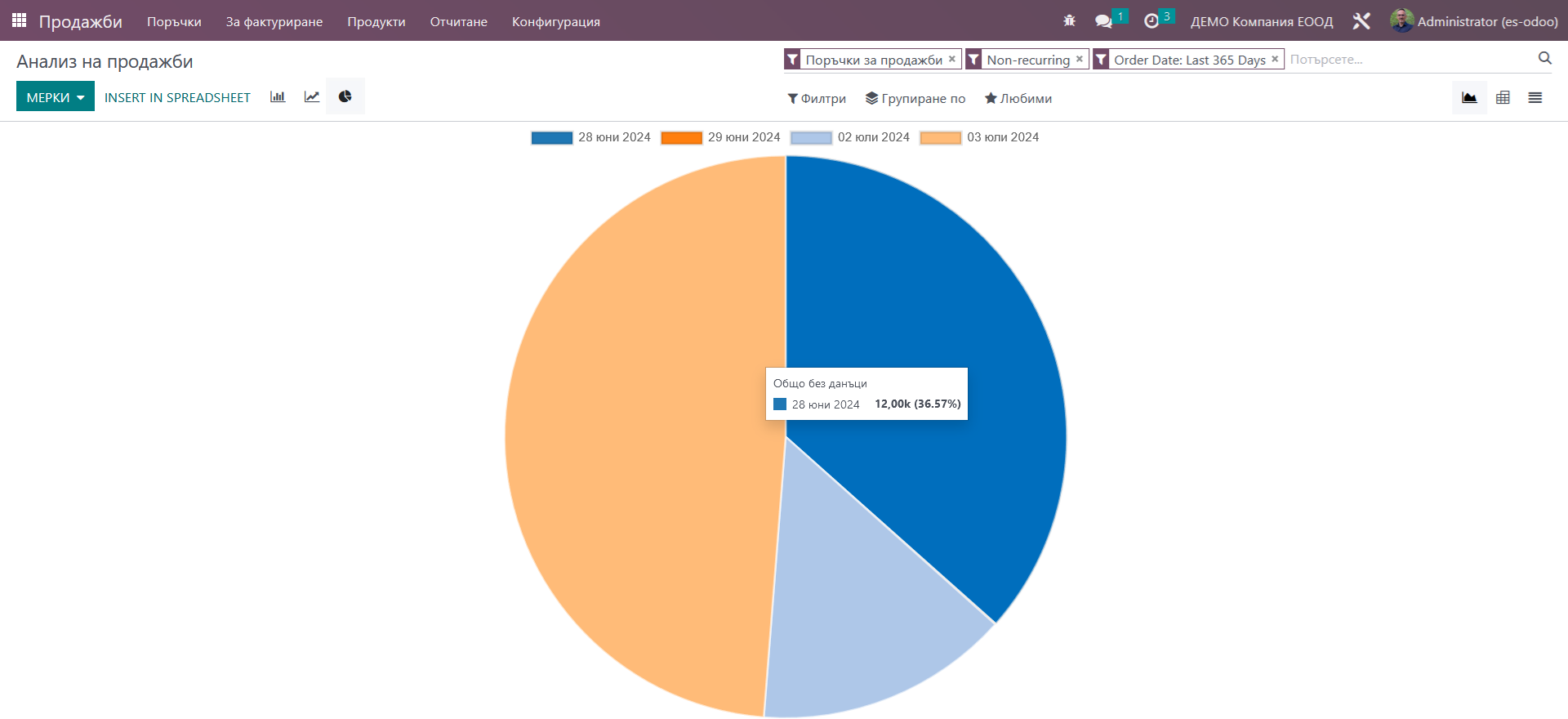The width and height of the screenshot is (1568, 719).
Task: Open the conversations chat icon
Action: [x=1103, y=21]
